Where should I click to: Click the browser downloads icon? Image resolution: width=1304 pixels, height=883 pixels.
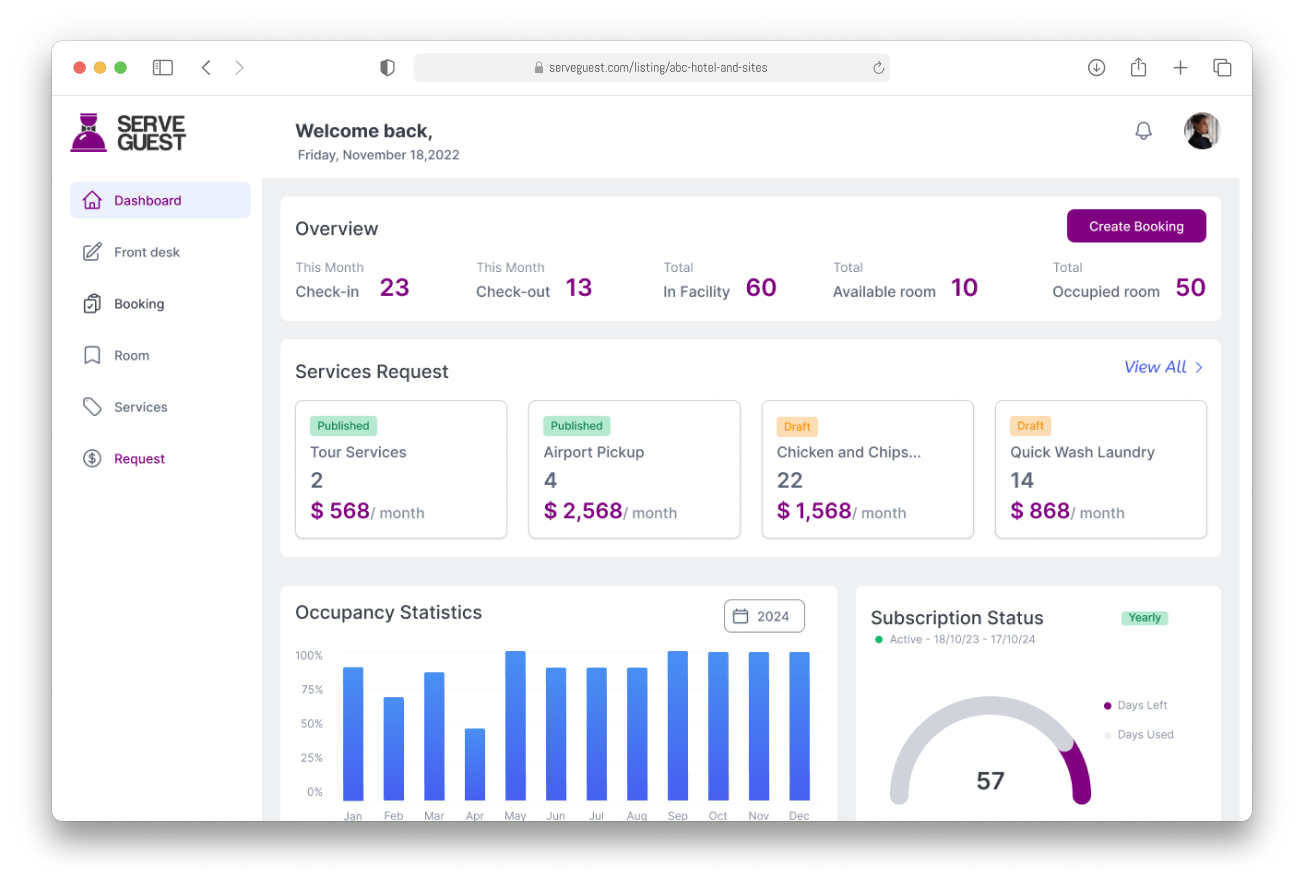(x=1096, y=68)
